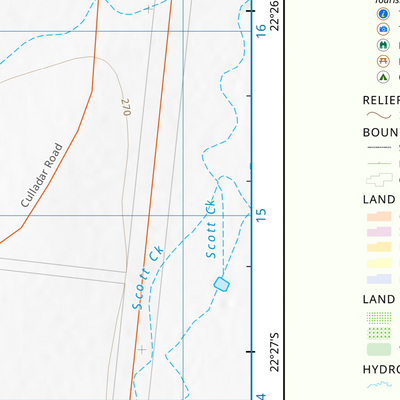Viewport: 400px width, 400px height.
Task: Click the grid number 16
Action: click(x=261, y=31)
